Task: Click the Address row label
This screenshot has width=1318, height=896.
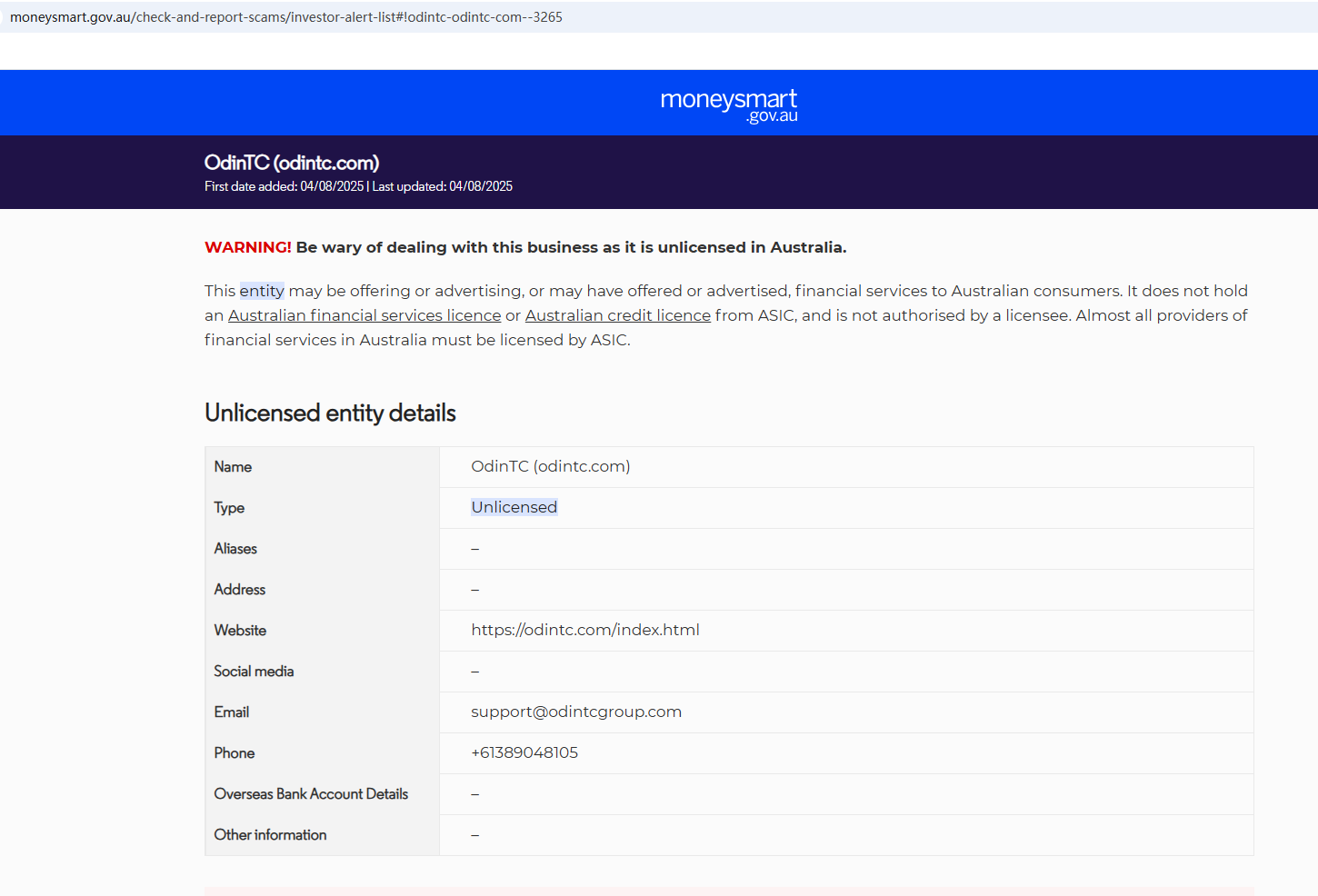Action: click(x=240, y=590)
